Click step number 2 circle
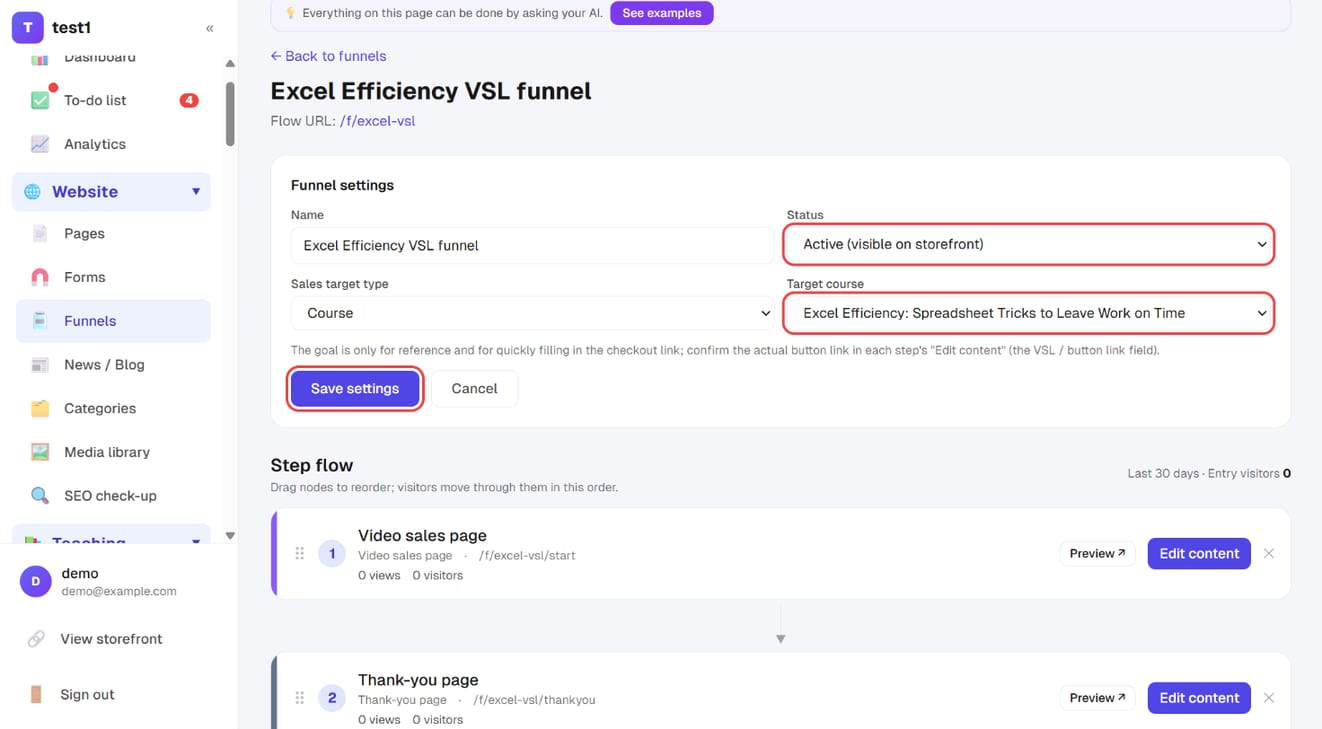1322x729 pixels. (x=332, y=698)
